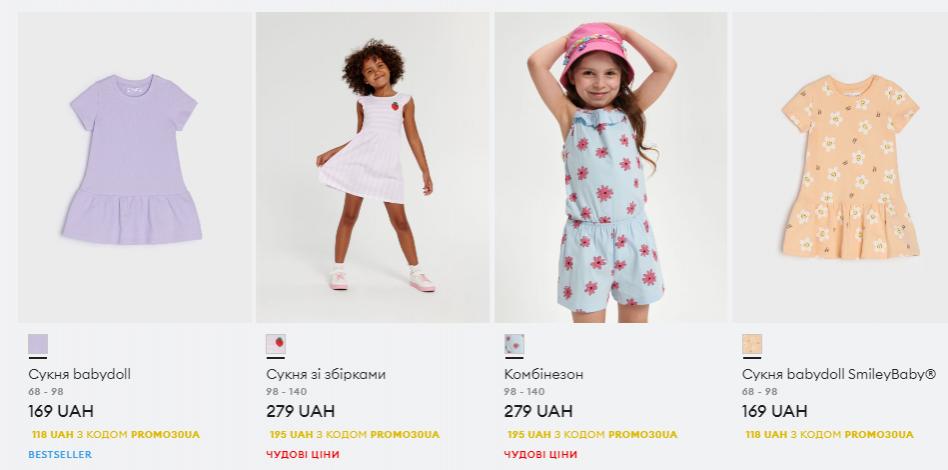Viewport: 948px width, 470px height.
Task: Click the 279 UAH price of Комбінезон
Action: pyautogui.click(x=538, y=411)
